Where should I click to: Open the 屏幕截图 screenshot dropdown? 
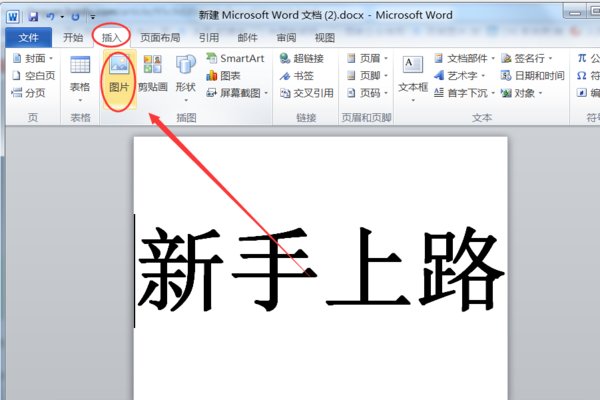[x=237, y=93]
